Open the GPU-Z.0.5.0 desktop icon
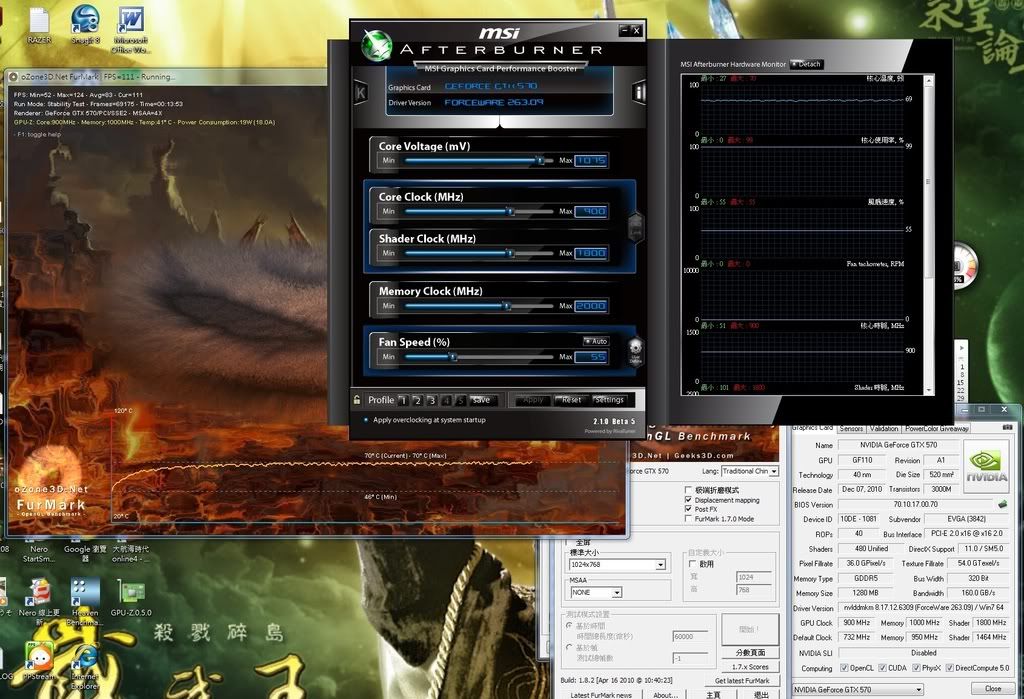Screen dimensions: 1024x699 (x=131, y=596)
